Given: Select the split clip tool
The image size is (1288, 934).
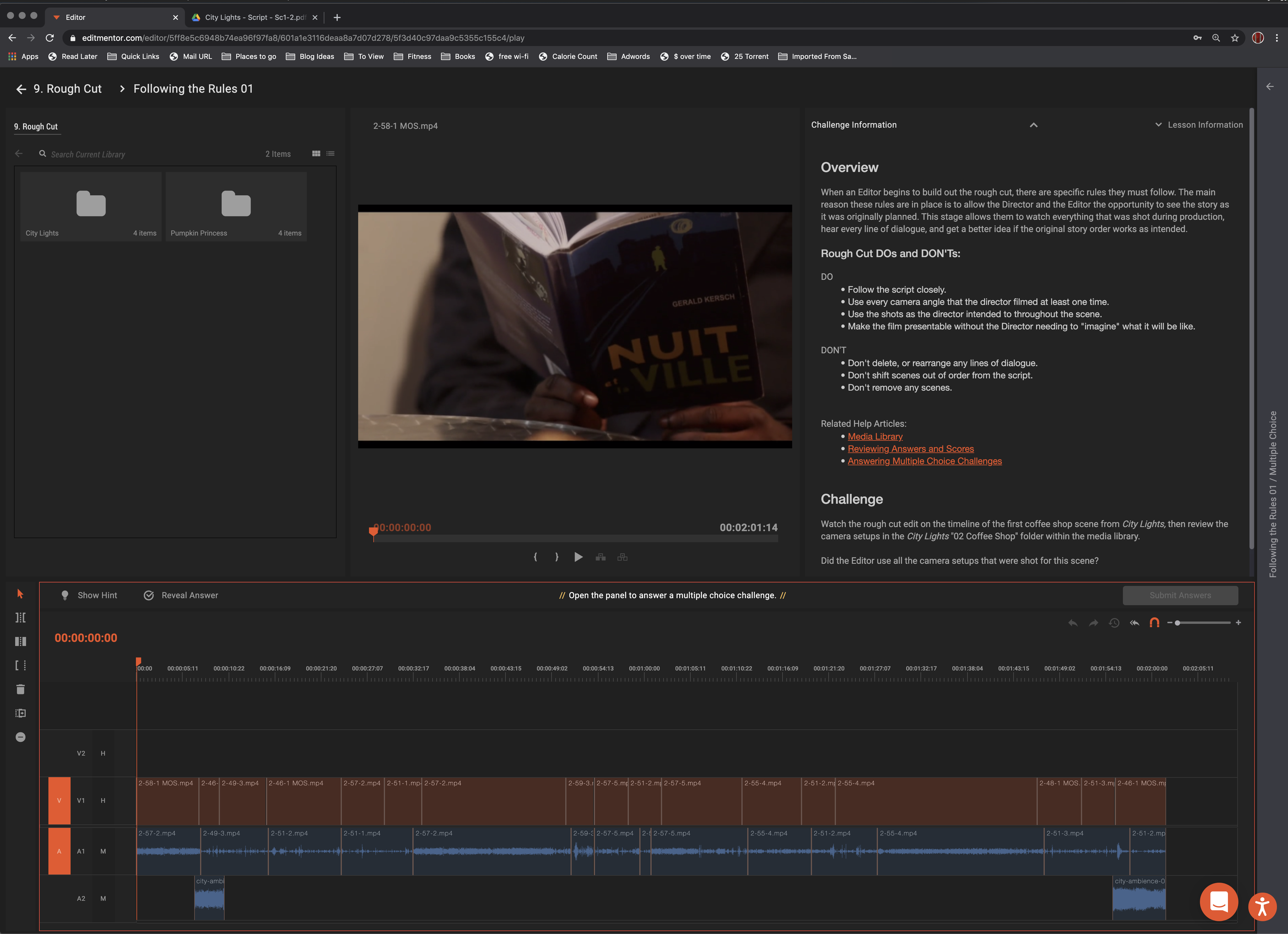Looking at the screenshot, I should pyautogui.click(x=20, y=641).
